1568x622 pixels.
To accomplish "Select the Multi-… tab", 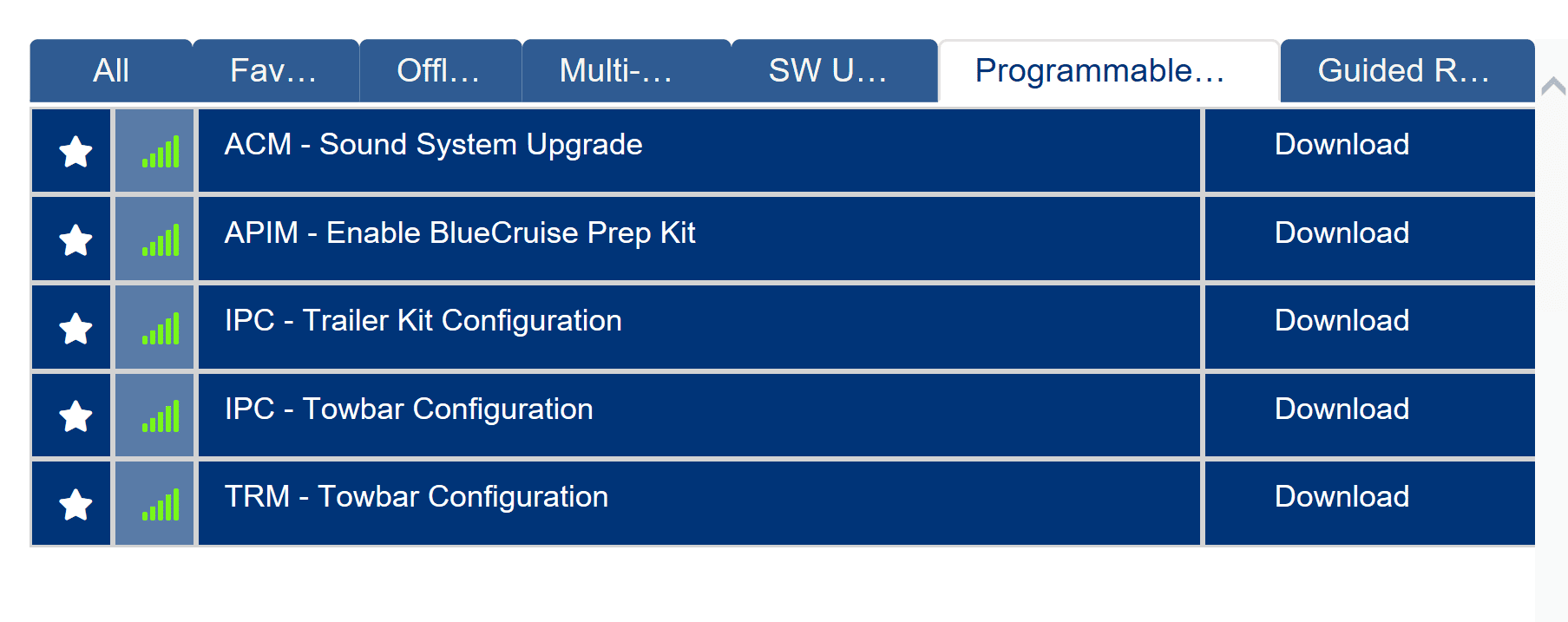I will [615, 71].
